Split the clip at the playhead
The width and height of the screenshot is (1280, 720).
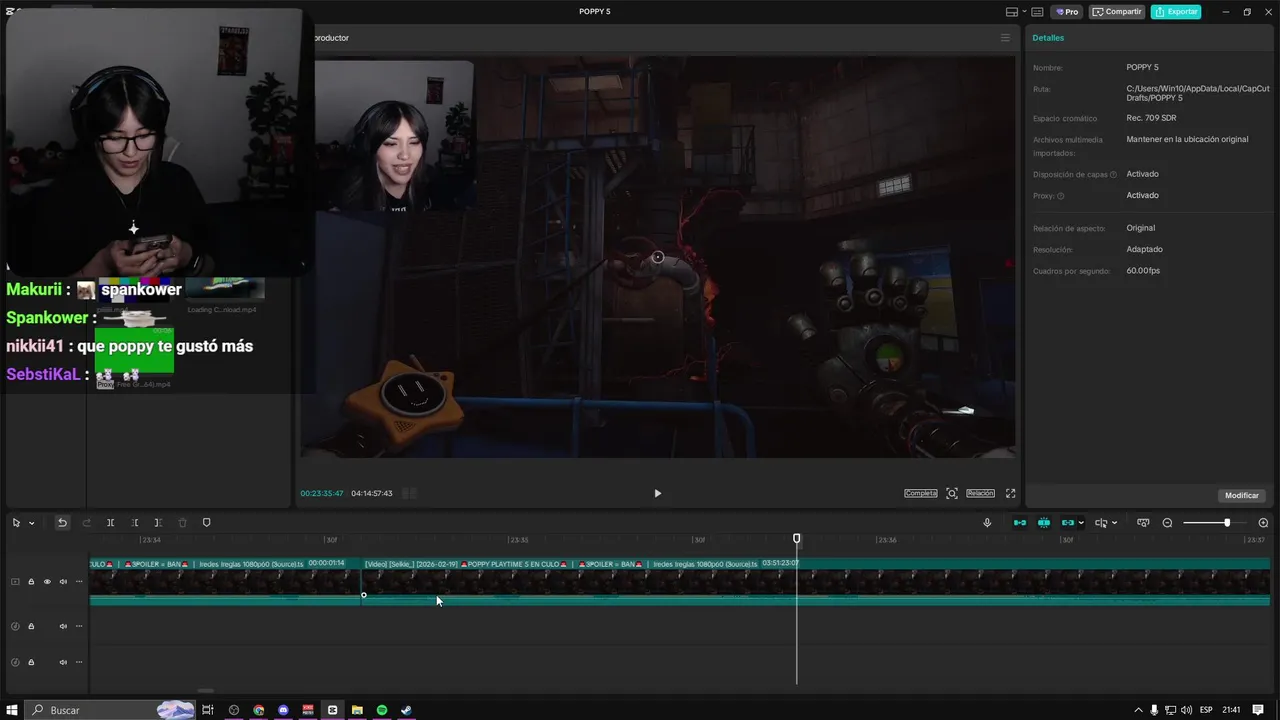point(110,522)
